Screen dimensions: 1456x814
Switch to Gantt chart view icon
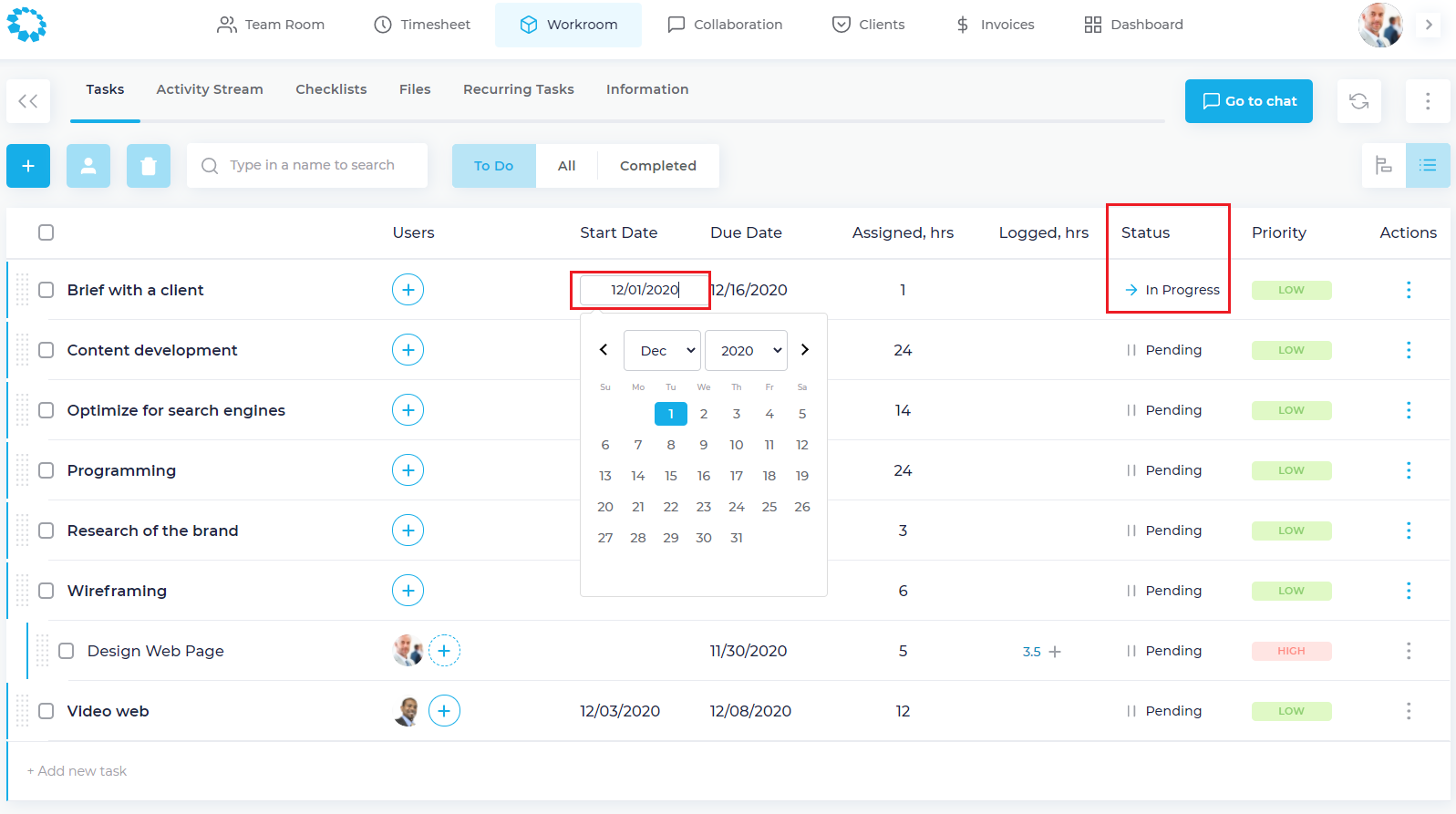pos(1383,166)
